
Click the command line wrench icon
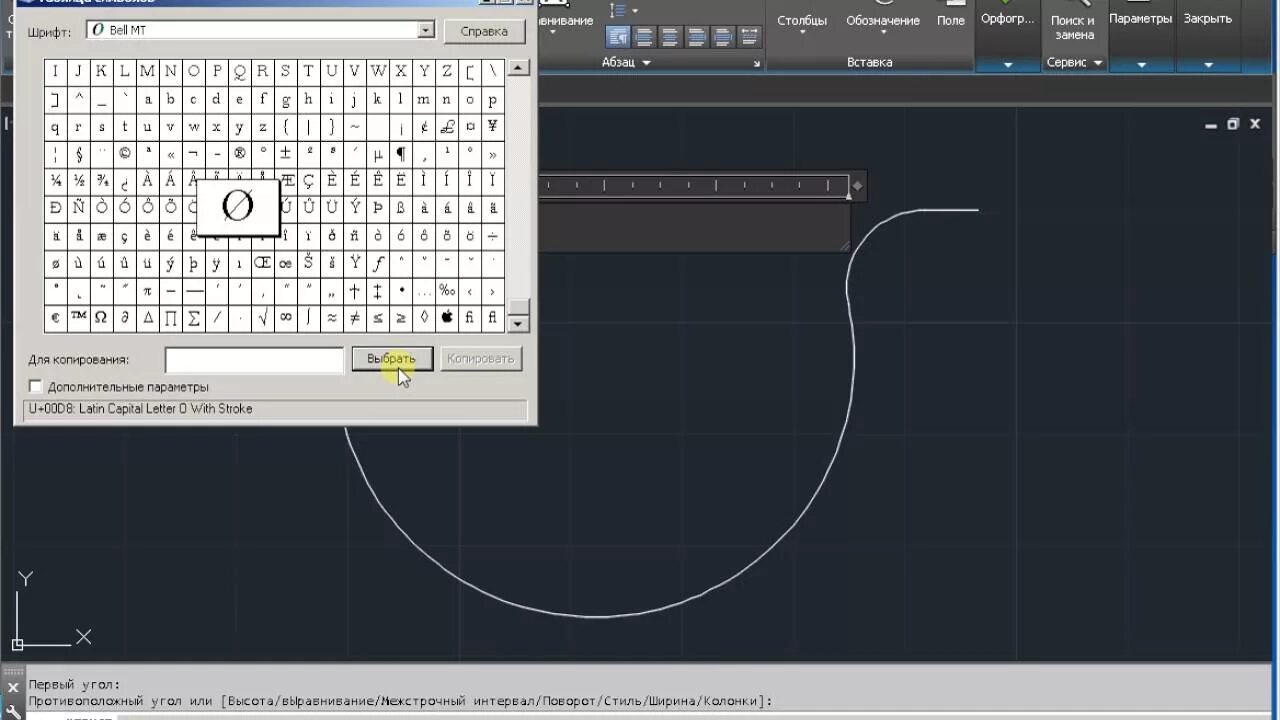[13, 710]
